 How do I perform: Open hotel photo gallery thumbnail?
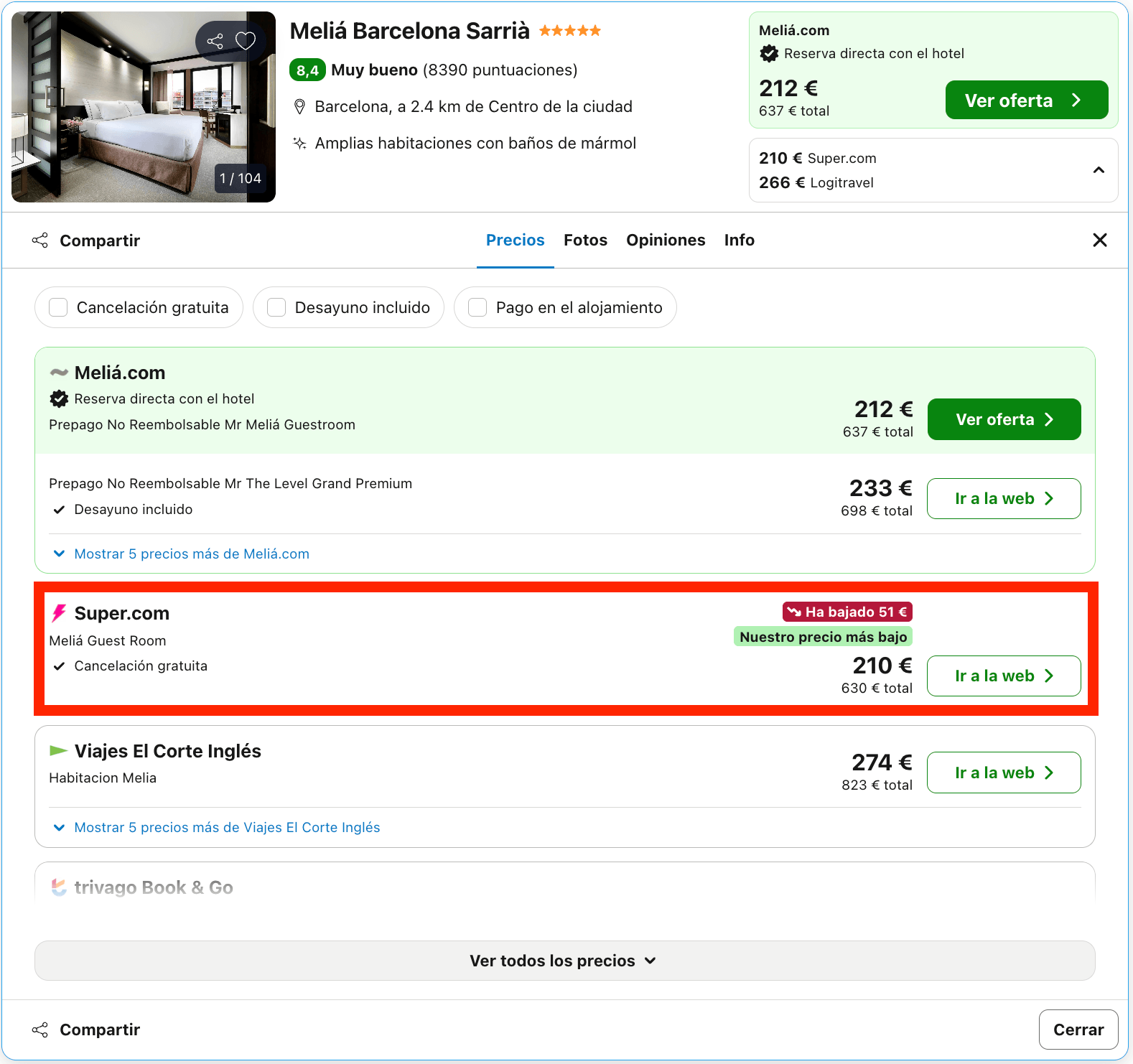coord(144,107)
